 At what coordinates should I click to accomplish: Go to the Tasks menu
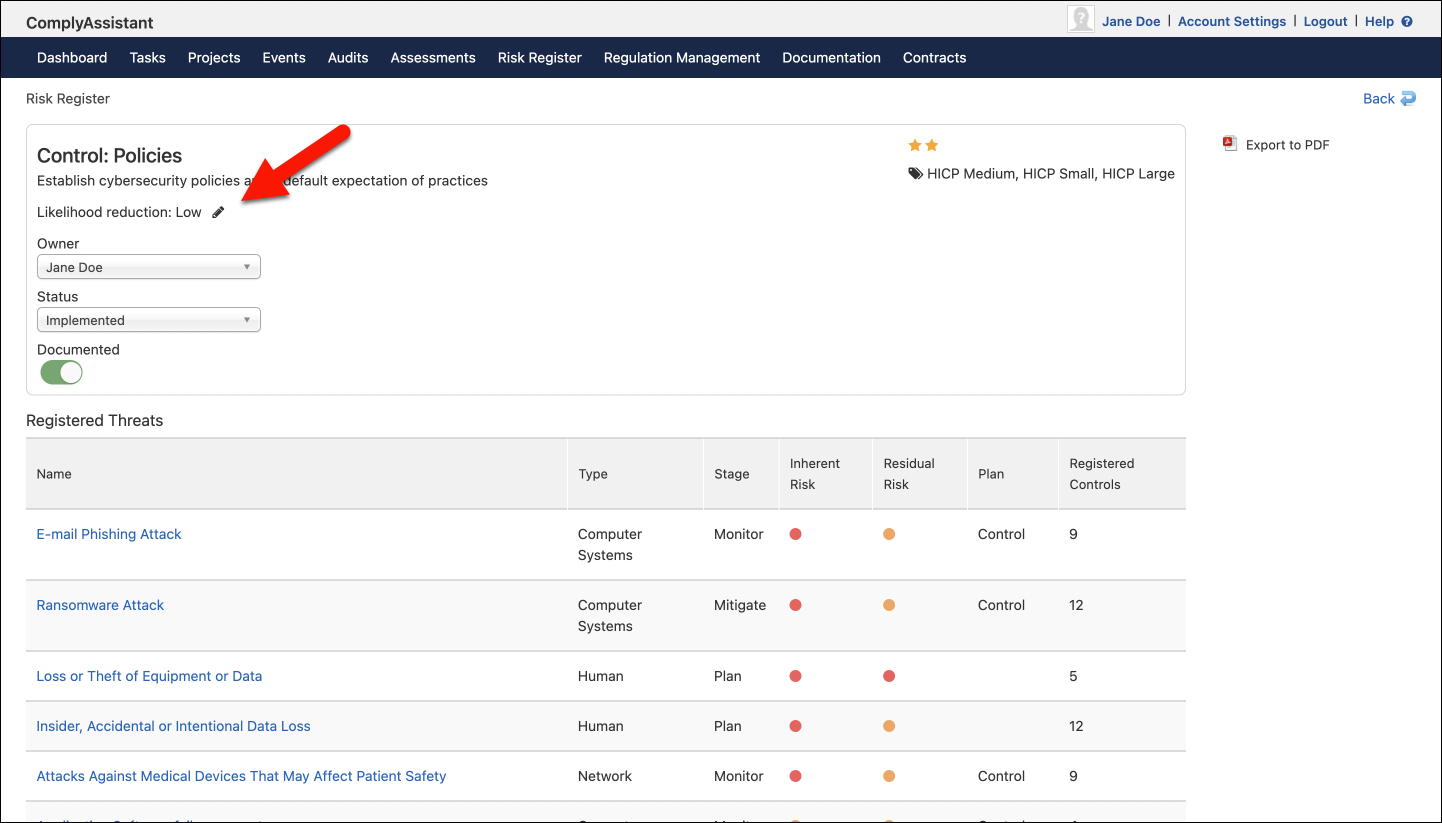[148, 58]
